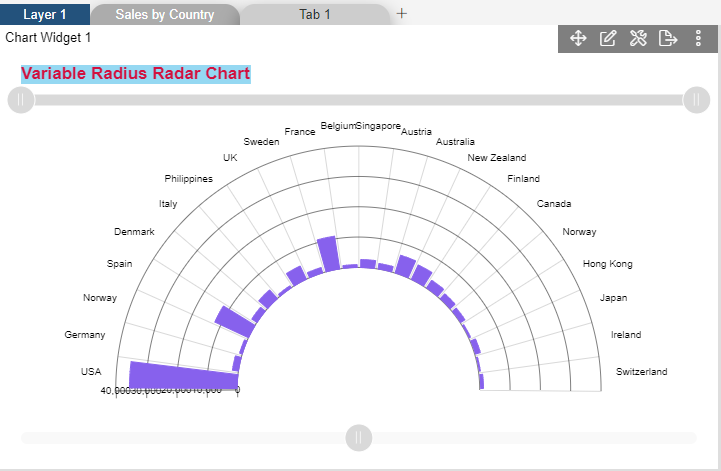
Task: Click the Germany axis label
Action: [x=85, y=335]
